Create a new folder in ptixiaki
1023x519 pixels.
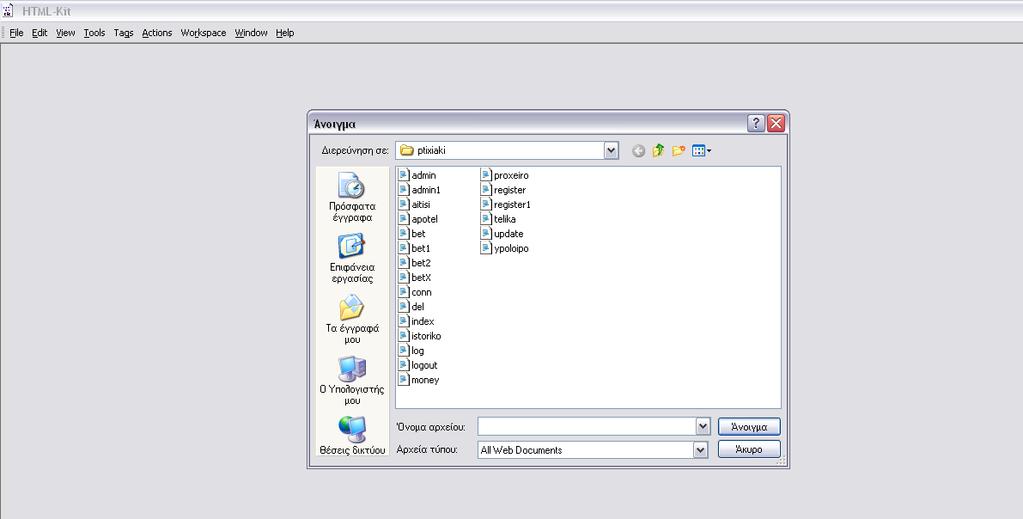coord(679,151)
